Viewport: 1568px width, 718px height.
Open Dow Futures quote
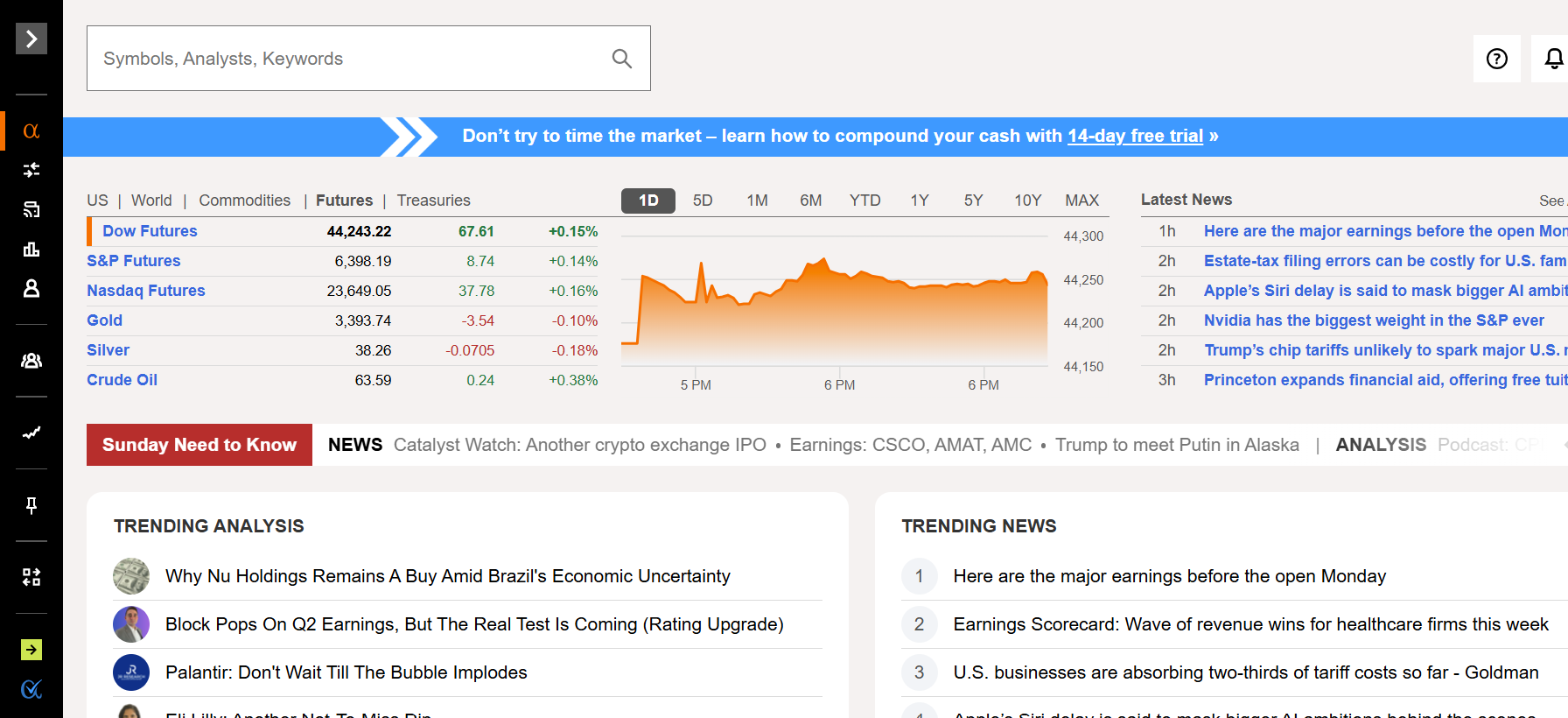(x=150, y=231)
